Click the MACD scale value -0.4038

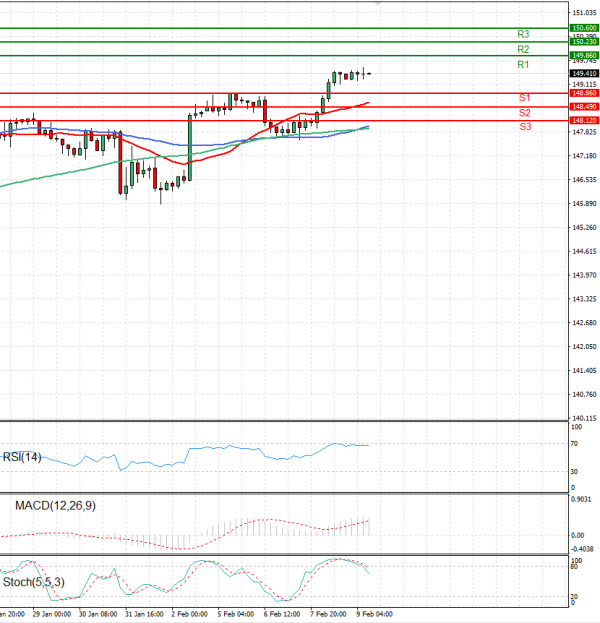pos(582,549)
